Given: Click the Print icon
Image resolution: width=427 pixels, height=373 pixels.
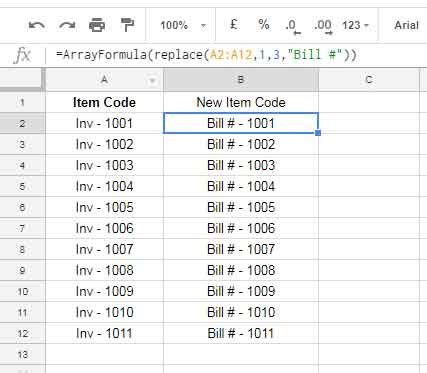Looking at the screenshot, I should tap(97, 25).
